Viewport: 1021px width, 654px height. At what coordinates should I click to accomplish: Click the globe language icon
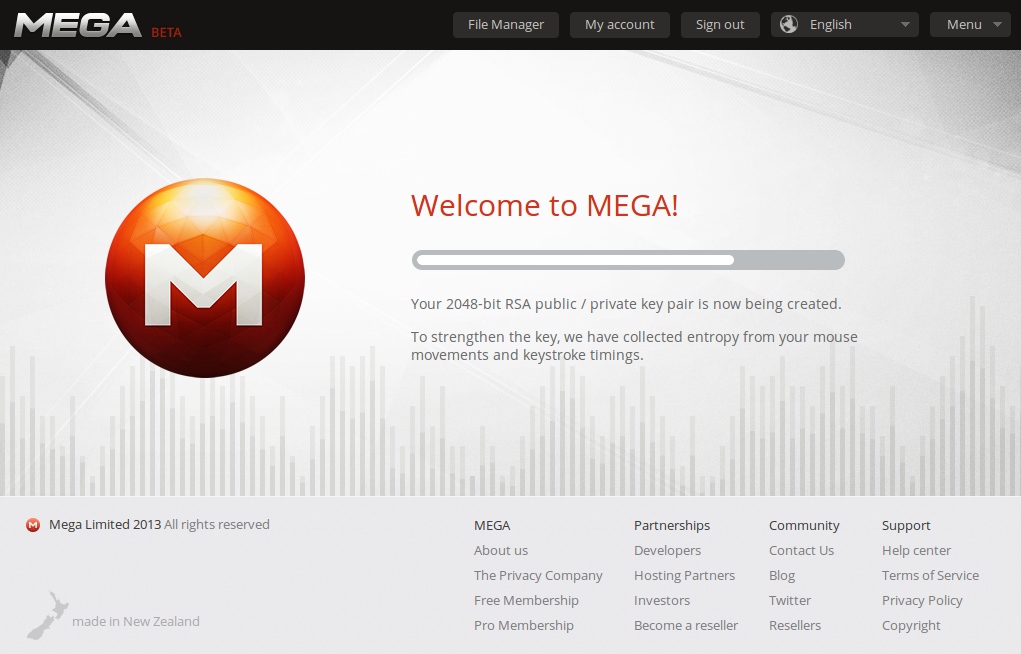click(789, 25)
